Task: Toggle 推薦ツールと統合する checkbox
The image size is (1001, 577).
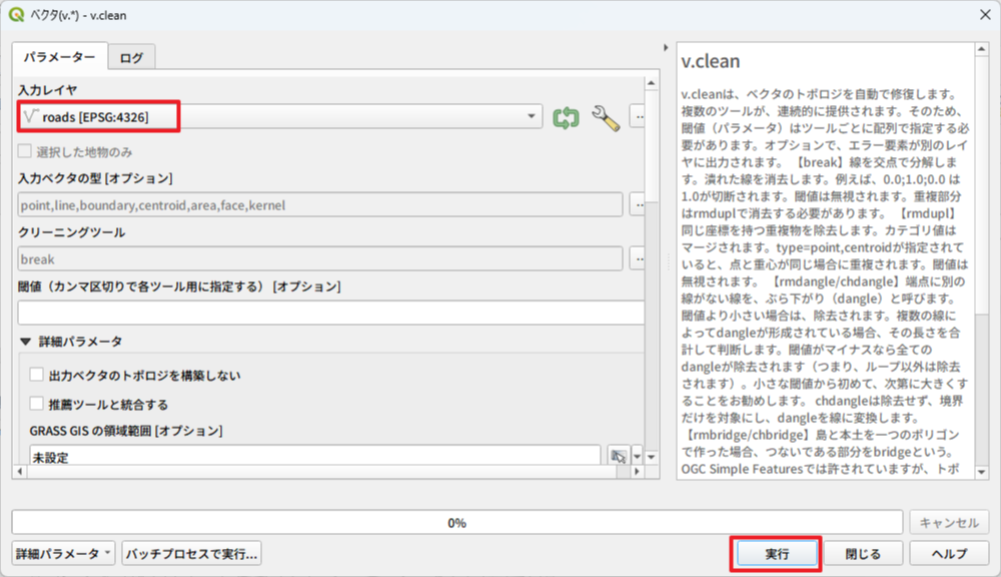Action: click(x=37, y=404)
